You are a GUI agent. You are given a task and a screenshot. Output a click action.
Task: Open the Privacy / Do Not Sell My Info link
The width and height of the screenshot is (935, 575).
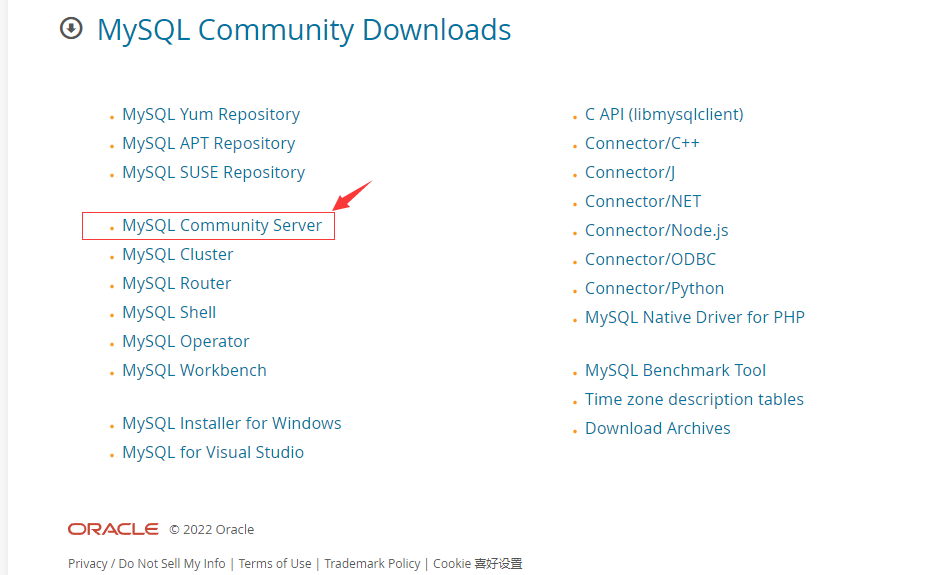147,564
